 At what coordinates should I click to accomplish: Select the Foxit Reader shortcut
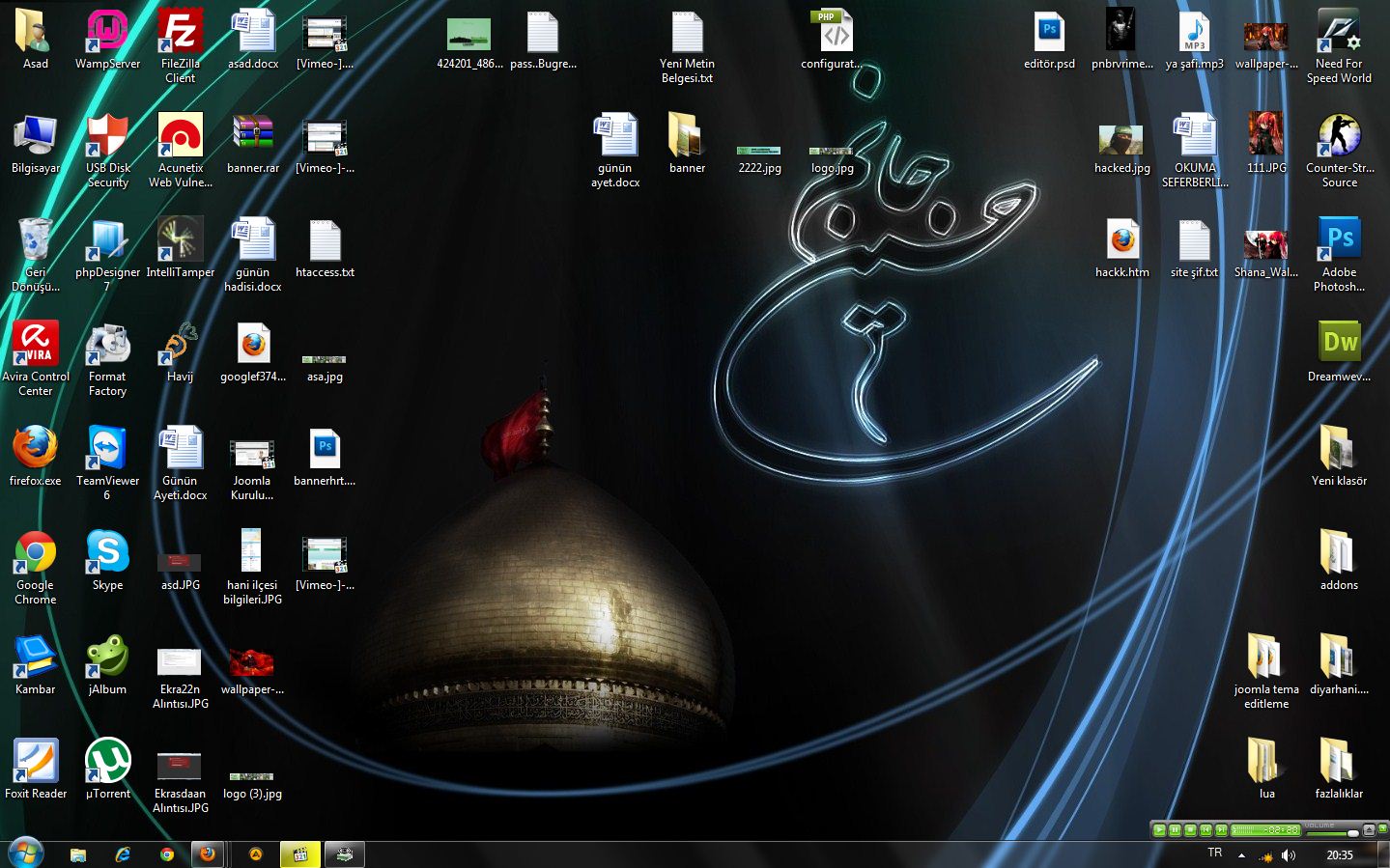(36, 770)
